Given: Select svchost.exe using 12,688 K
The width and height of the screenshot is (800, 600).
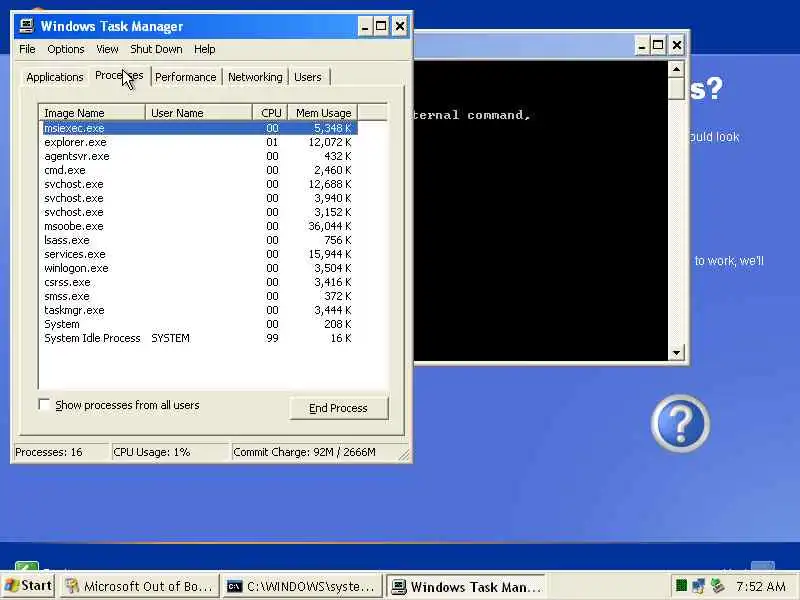Looking at the screenshot, I should [200, 184].
